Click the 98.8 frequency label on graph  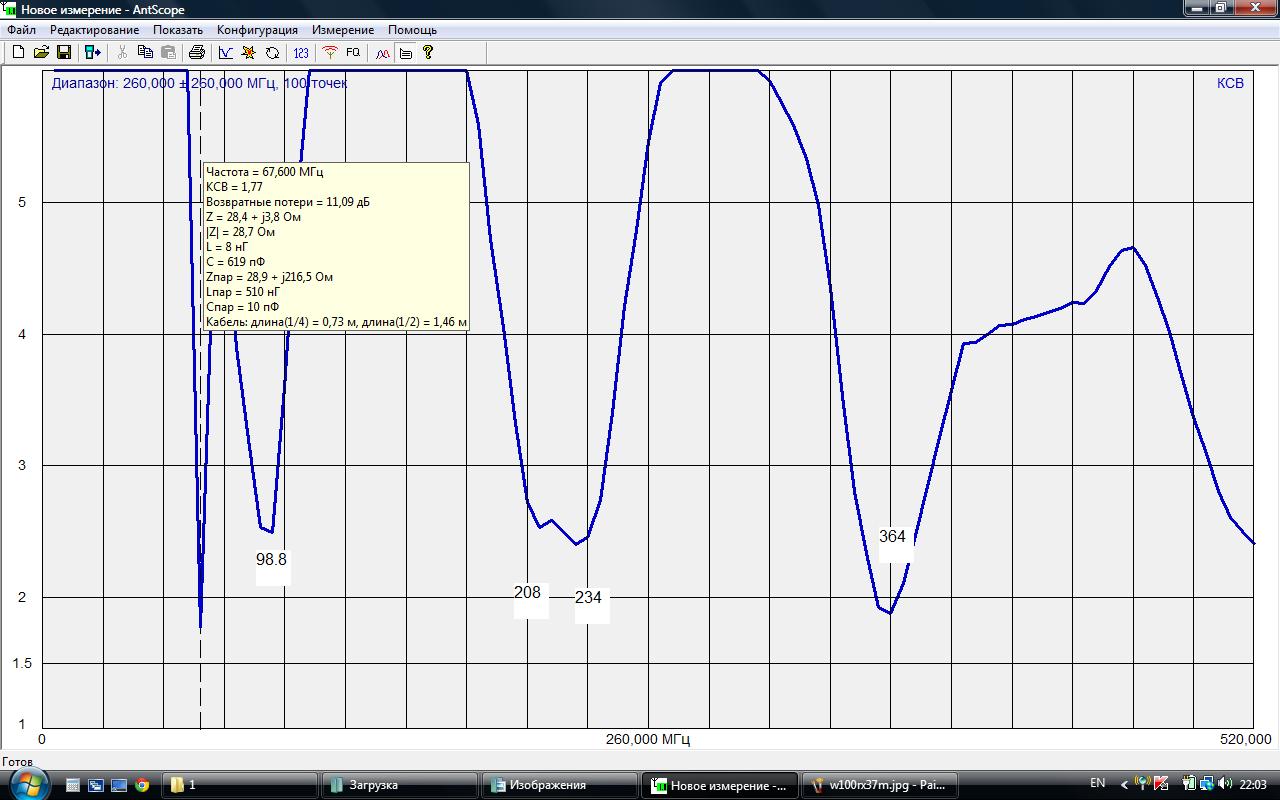pos(272,560)
